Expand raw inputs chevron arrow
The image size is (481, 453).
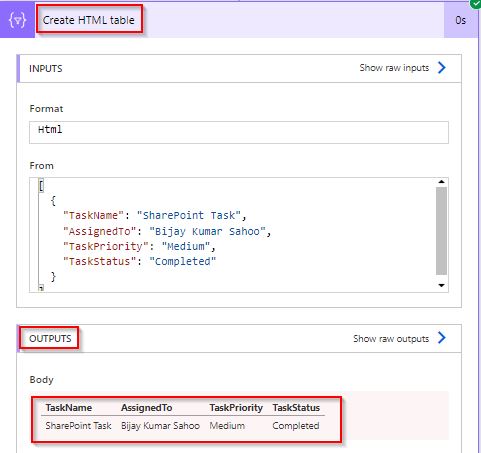point(442,68)
